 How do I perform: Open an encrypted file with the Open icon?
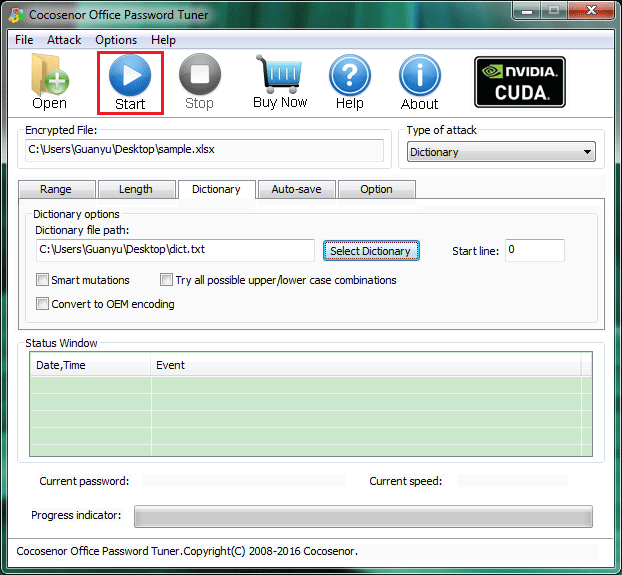click(50, 82)
